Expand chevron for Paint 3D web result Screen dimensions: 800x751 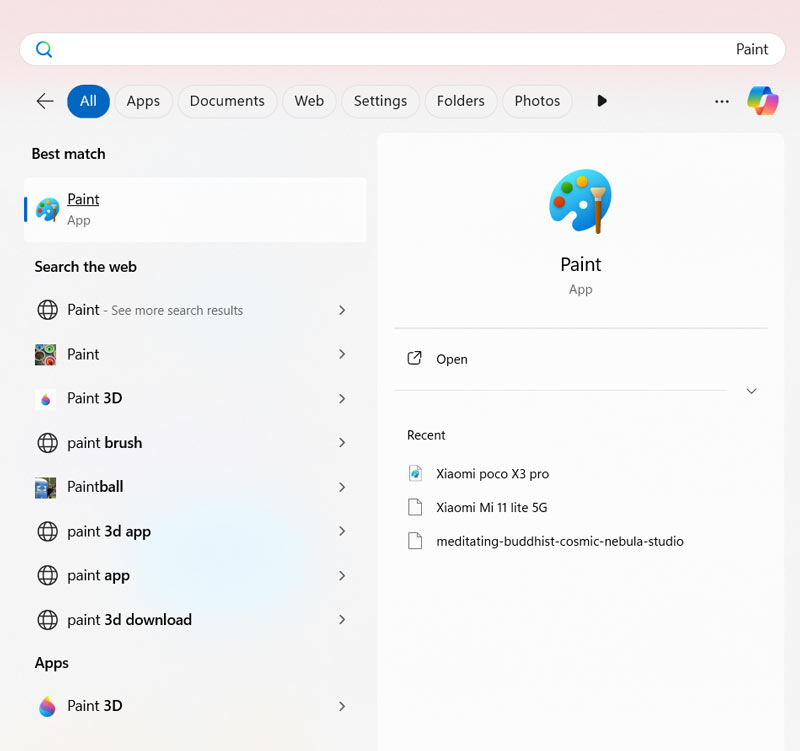tap(342, 398)
